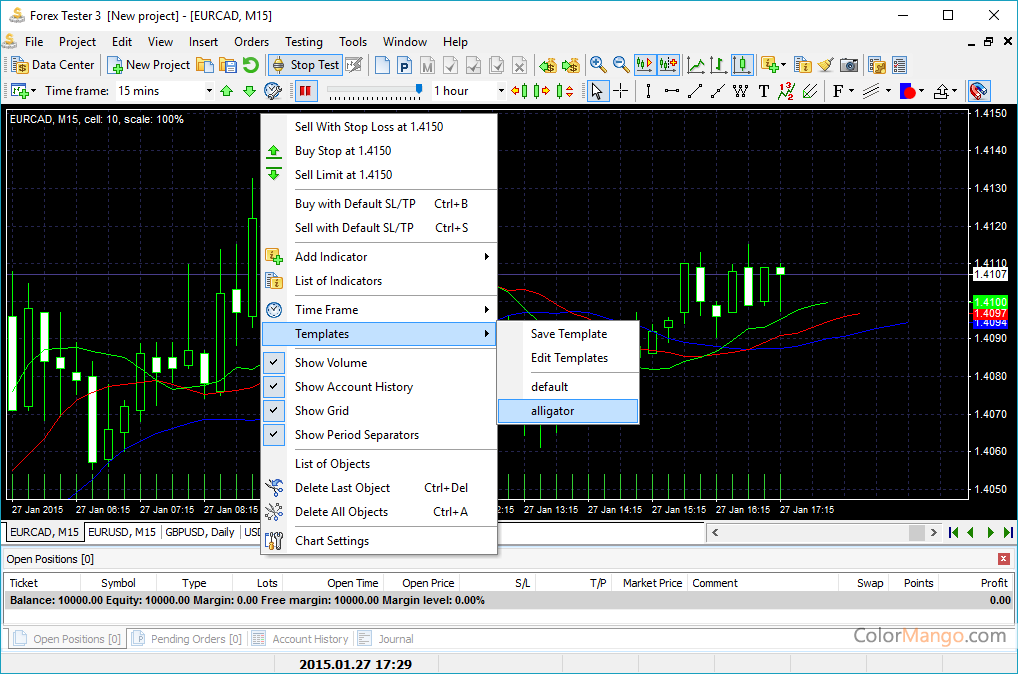The width and height of the screenshot is (1018, 674).
Task: Select the wave symbols 123 tool
Action: tap(786, 91)
